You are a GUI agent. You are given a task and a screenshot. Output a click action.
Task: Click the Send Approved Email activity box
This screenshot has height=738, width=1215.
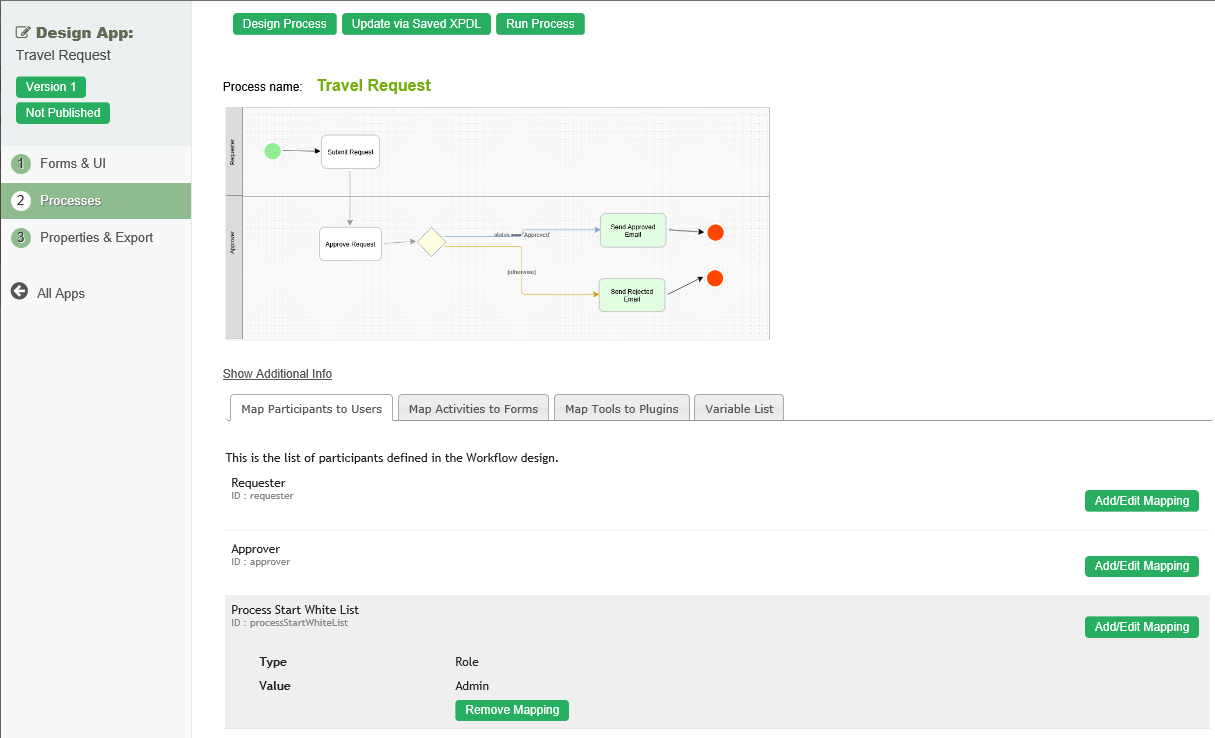coord(632,230)
